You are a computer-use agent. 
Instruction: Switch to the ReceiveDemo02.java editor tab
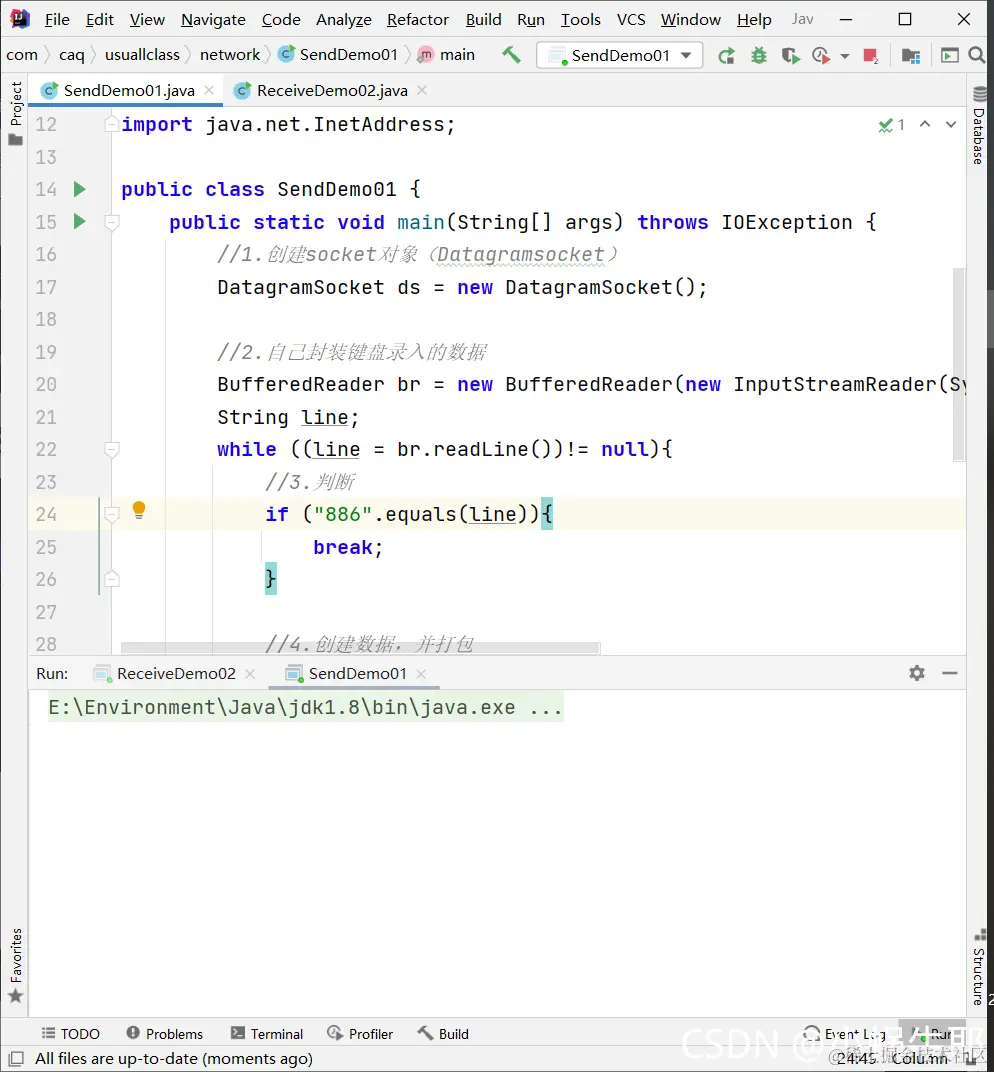332,90
